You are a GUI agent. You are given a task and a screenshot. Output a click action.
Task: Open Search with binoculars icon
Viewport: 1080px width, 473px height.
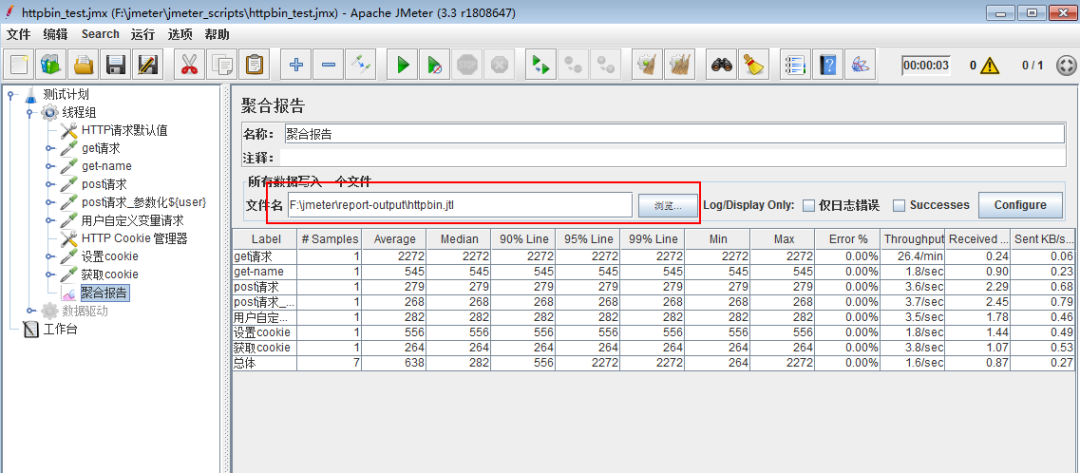click(722, 65)
